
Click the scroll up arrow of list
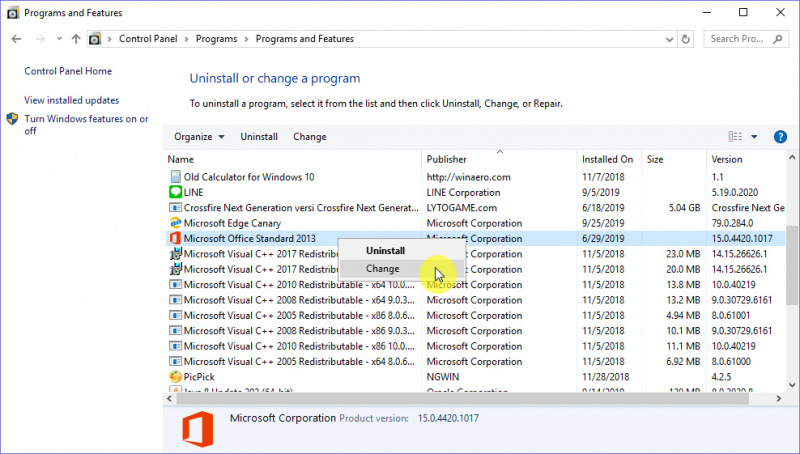pos(792,157)
